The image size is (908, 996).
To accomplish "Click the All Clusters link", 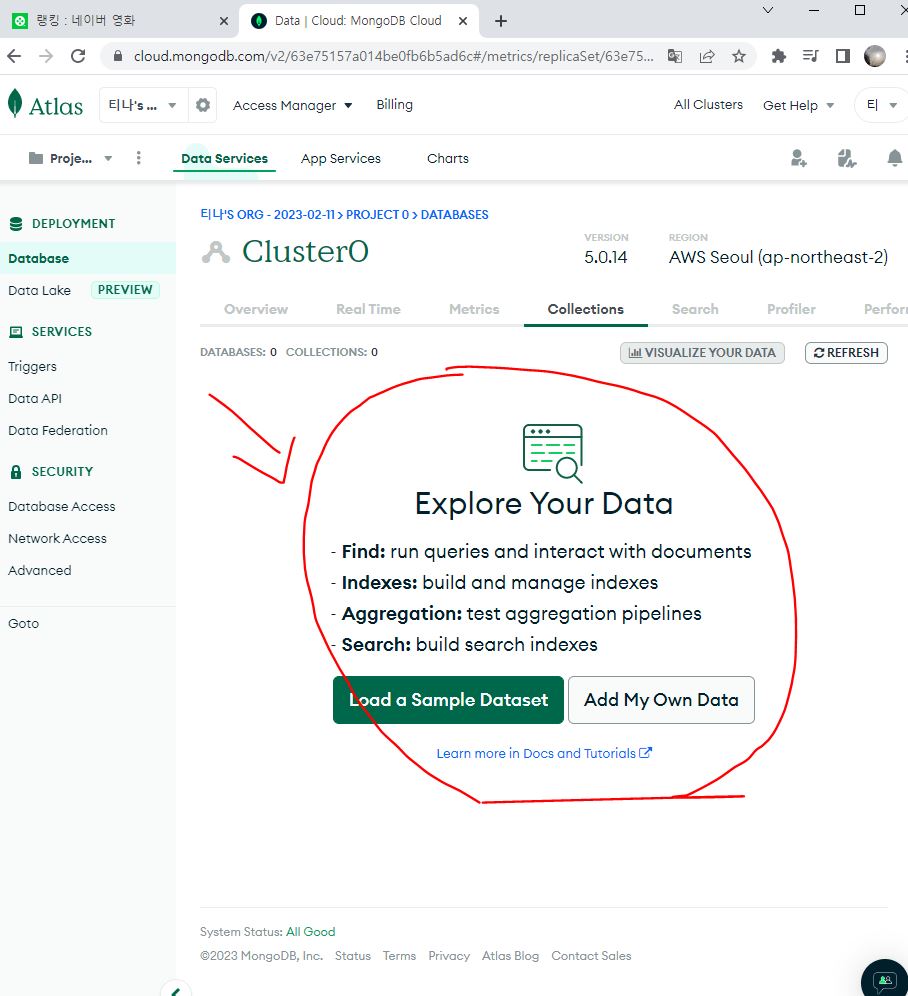I will 708,104.
